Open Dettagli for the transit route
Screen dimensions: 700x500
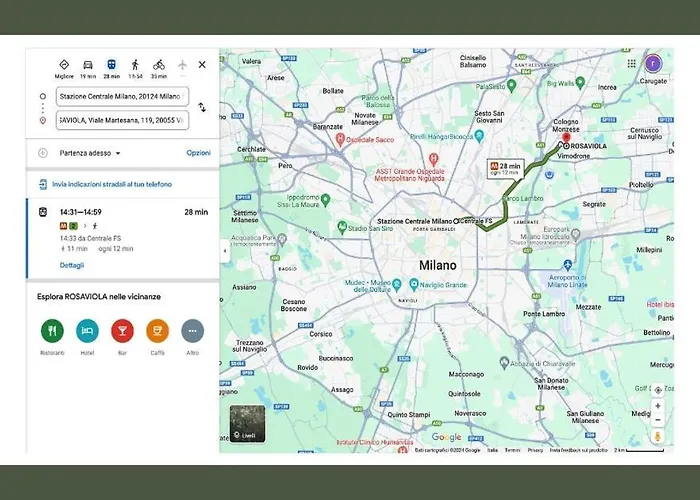point(72,265)
